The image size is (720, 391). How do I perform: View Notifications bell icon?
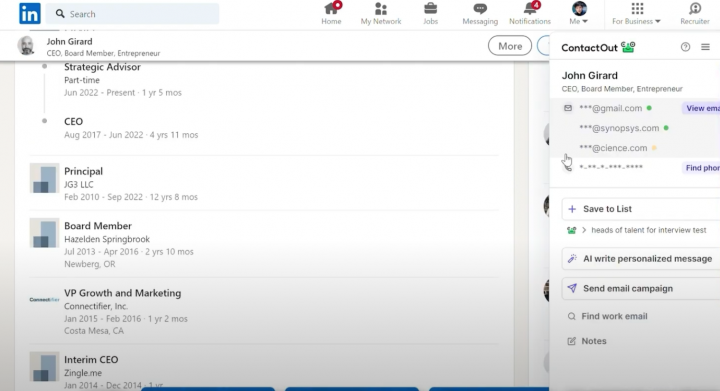[x=530, y=9]
